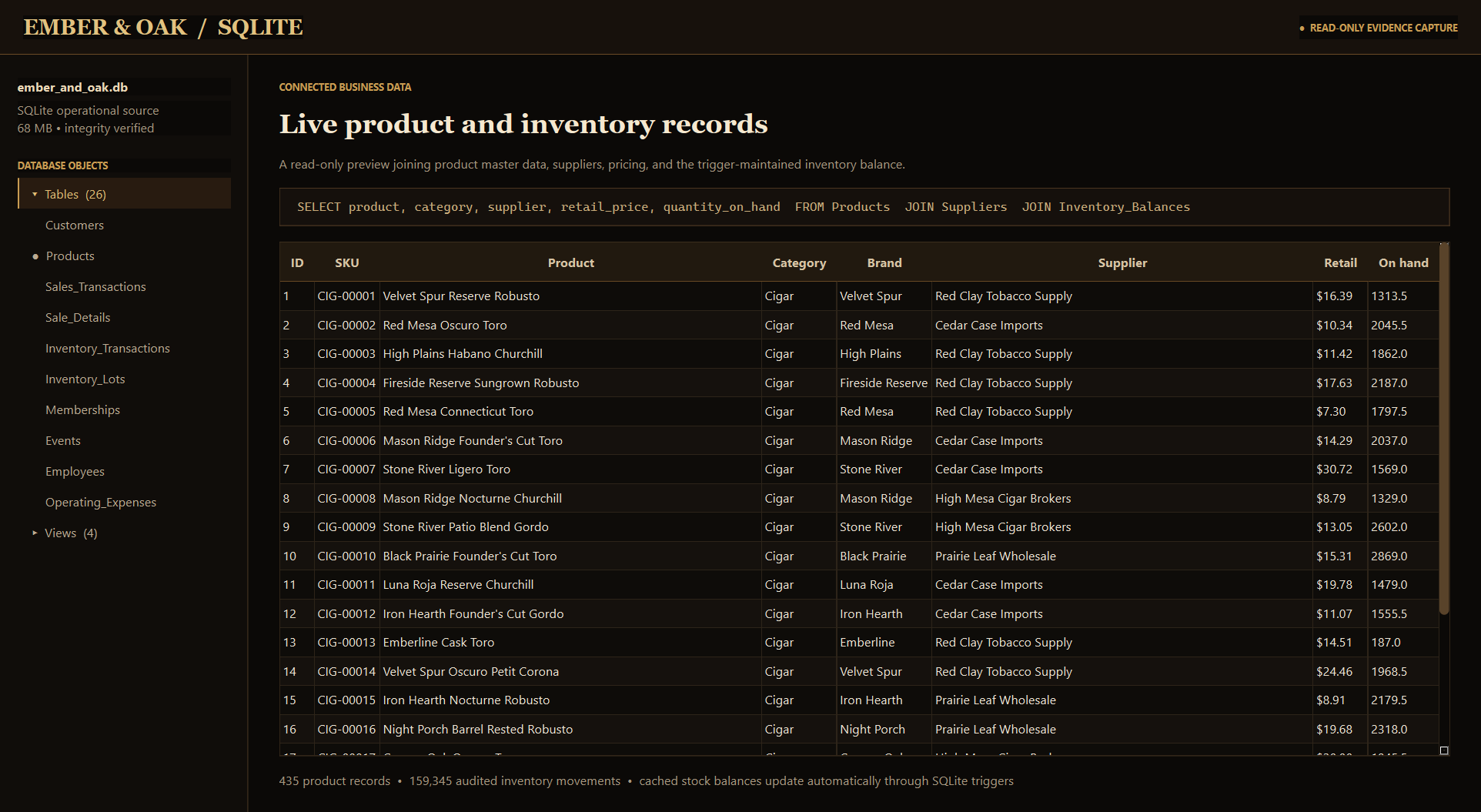This screenshot has width=1481, height=812.
Task: Click the READ-ONLY EVIDENCE CAPTURE badge
Action: click(1379, 28)
